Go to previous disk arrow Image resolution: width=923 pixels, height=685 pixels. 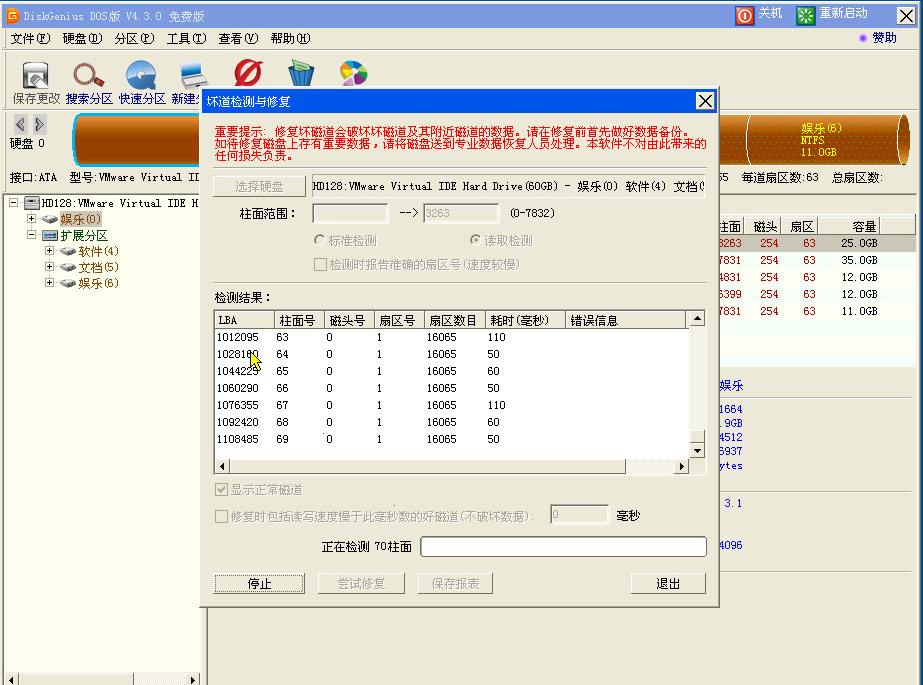pos(21,124)
